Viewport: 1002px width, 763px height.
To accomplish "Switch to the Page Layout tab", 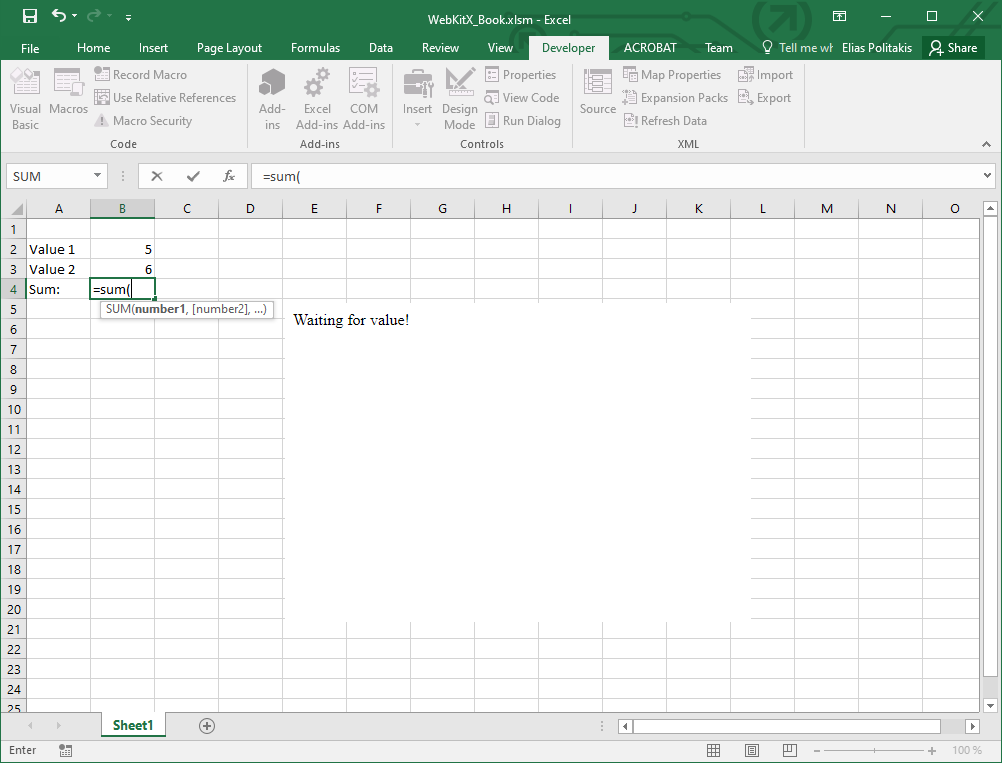I will click(229, 48).
